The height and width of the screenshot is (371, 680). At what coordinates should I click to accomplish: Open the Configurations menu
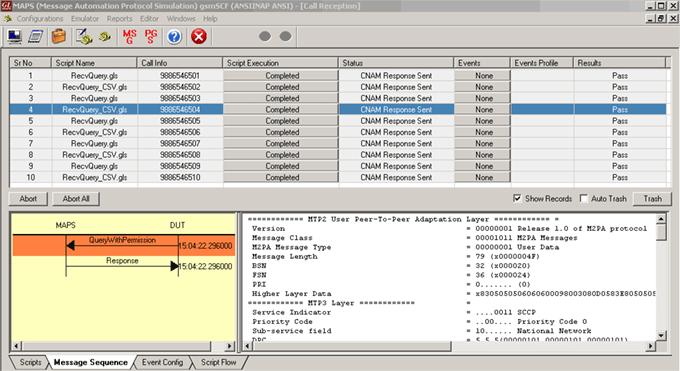coord(40,19)
